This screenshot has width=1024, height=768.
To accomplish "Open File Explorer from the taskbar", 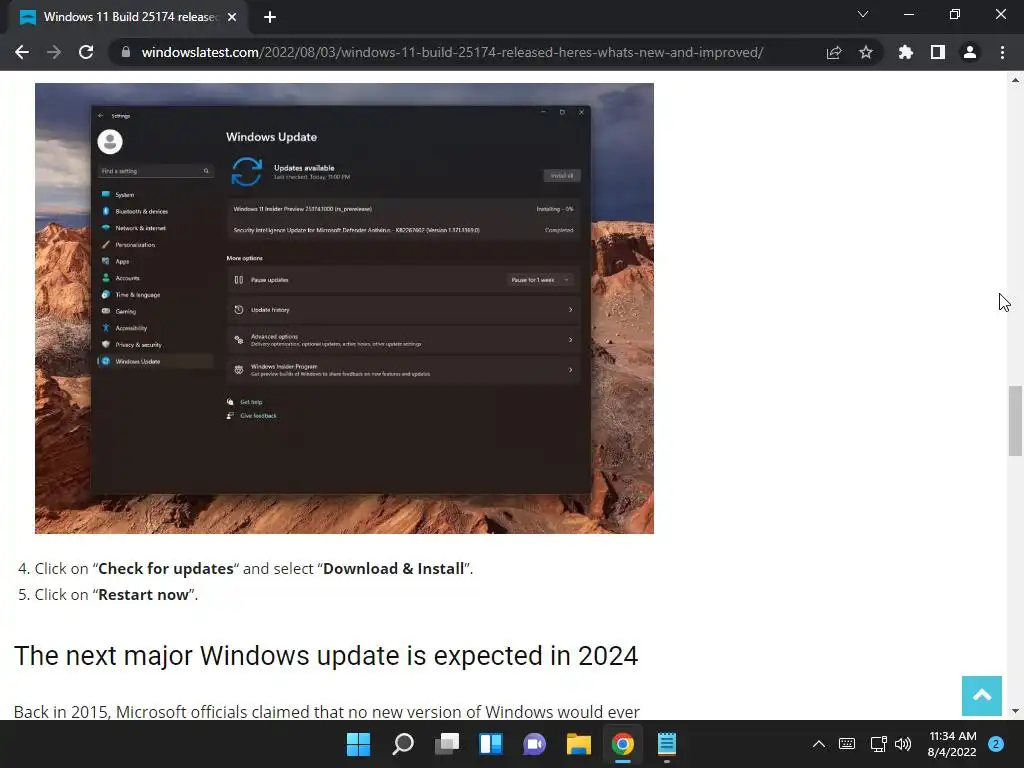I will coord(579,744).
